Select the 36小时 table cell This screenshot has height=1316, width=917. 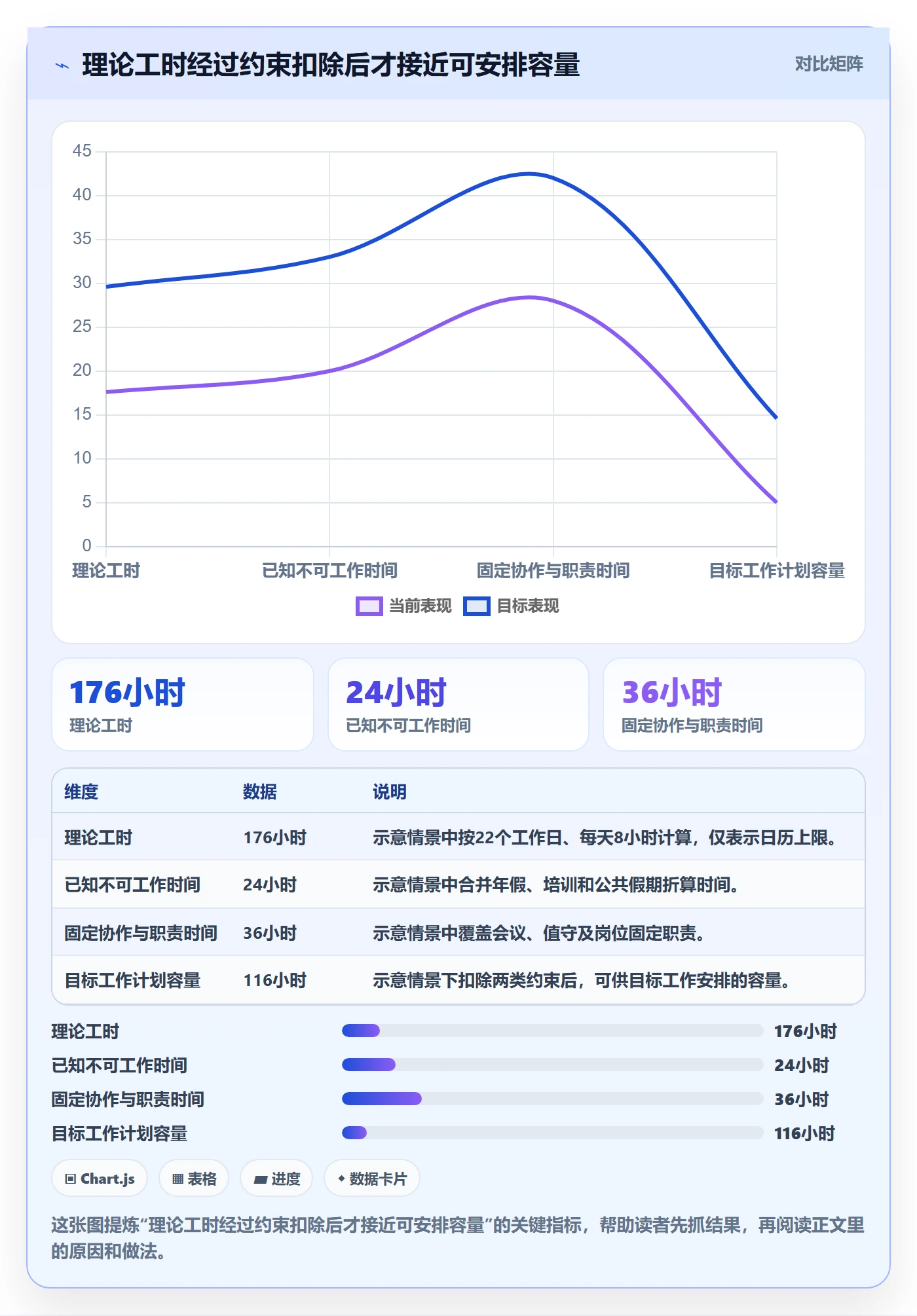pyautogui.click(x=270, y=933)
